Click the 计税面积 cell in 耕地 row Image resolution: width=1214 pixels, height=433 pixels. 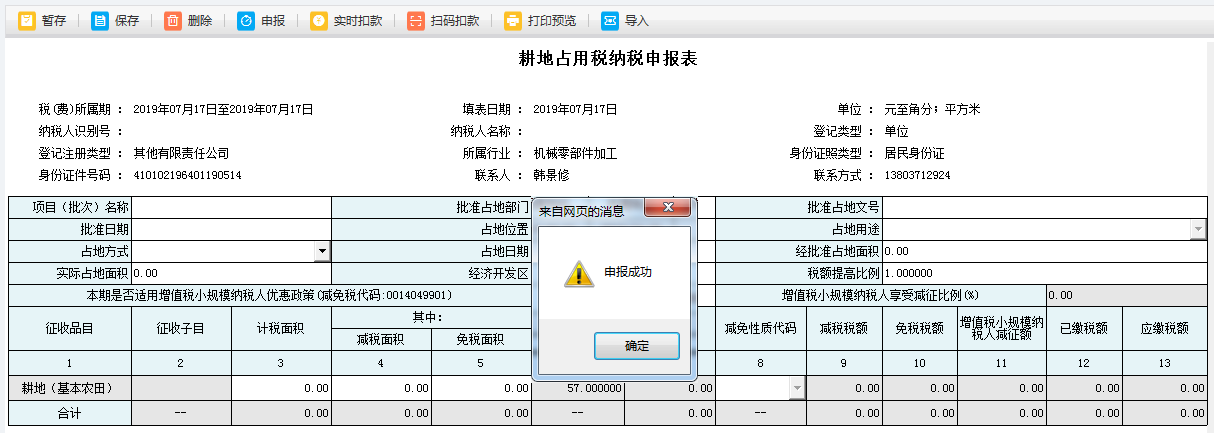pyautogui.click(x=281, y=387)
